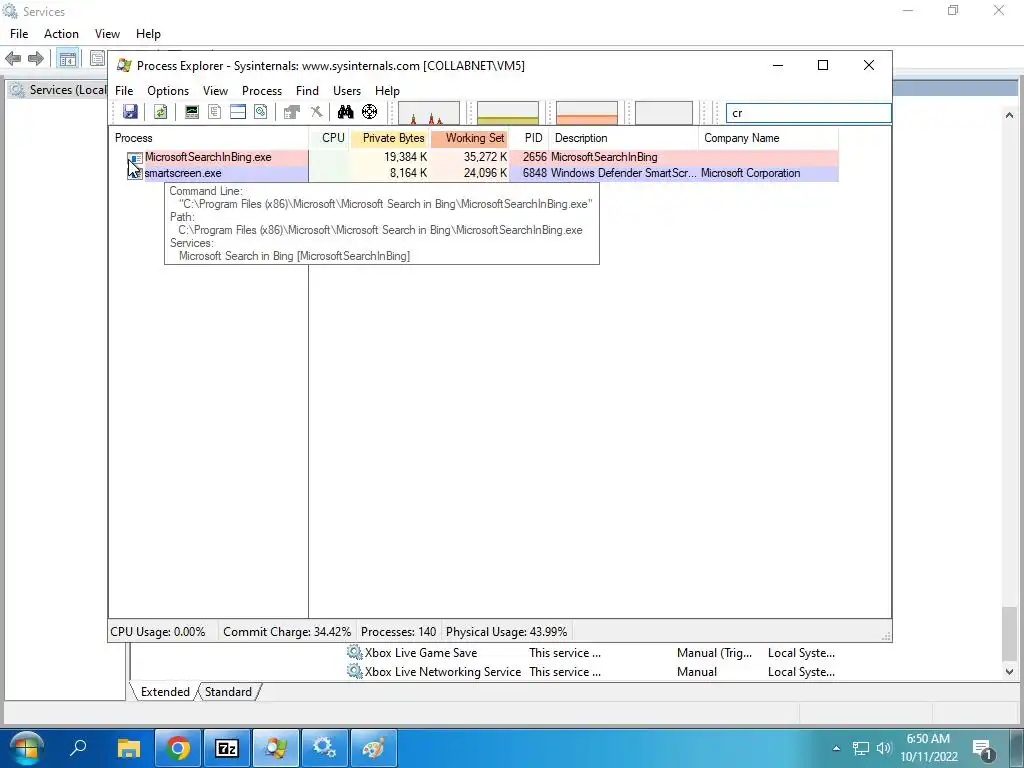Click the smartscreen.exe process icon
Screen dimensions: 1024x768
pyautogui.click(x=135, y=174)
